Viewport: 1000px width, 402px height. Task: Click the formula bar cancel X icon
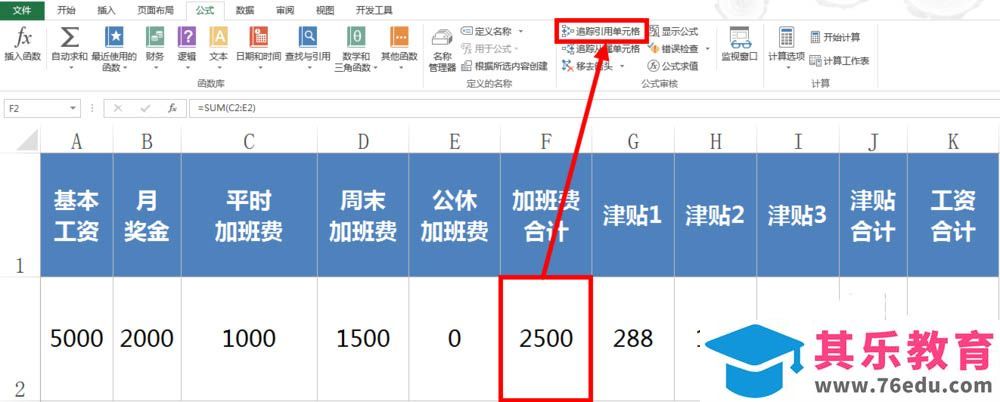[118, 108]
